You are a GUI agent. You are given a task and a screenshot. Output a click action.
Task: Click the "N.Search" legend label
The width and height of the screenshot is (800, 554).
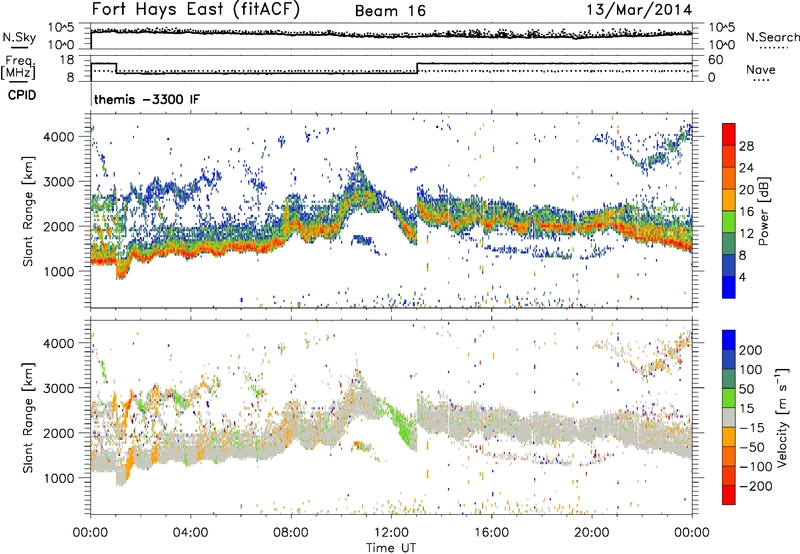pos(772,37)
